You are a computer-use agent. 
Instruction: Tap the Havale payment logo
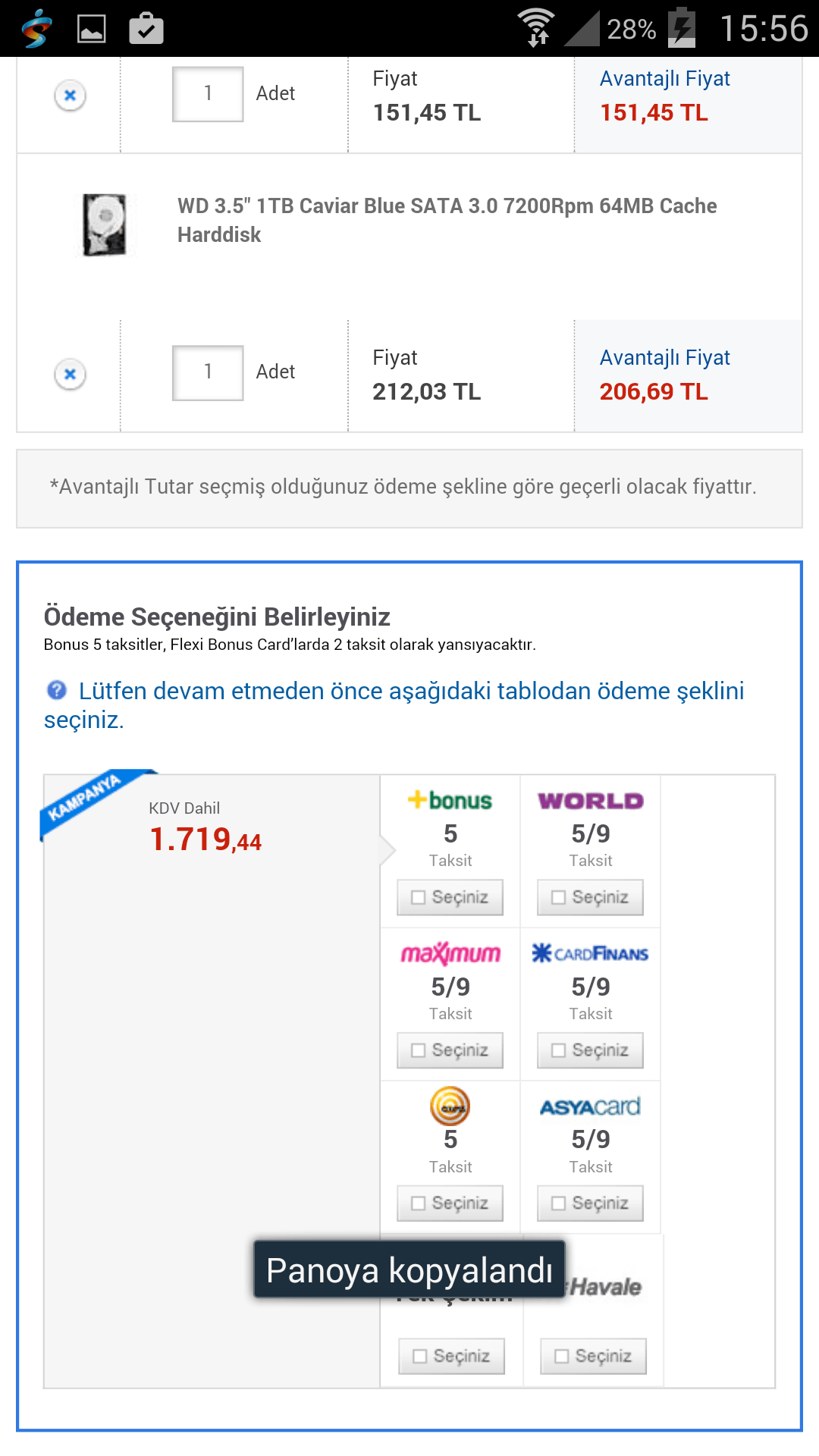click(x=606, y=1287)
